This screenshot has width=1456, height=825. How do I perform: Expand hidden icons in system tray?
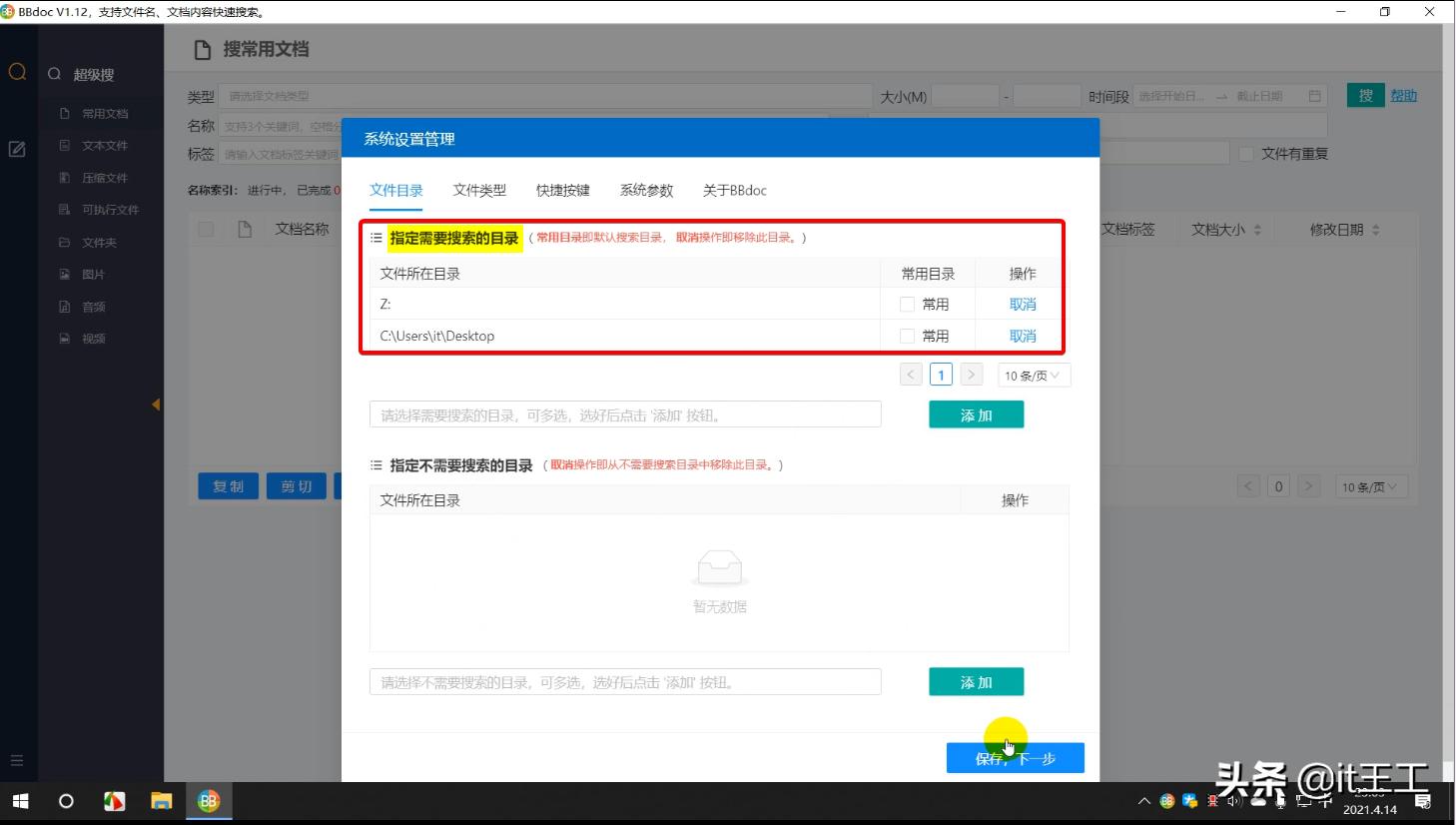tap(1144, 800)
